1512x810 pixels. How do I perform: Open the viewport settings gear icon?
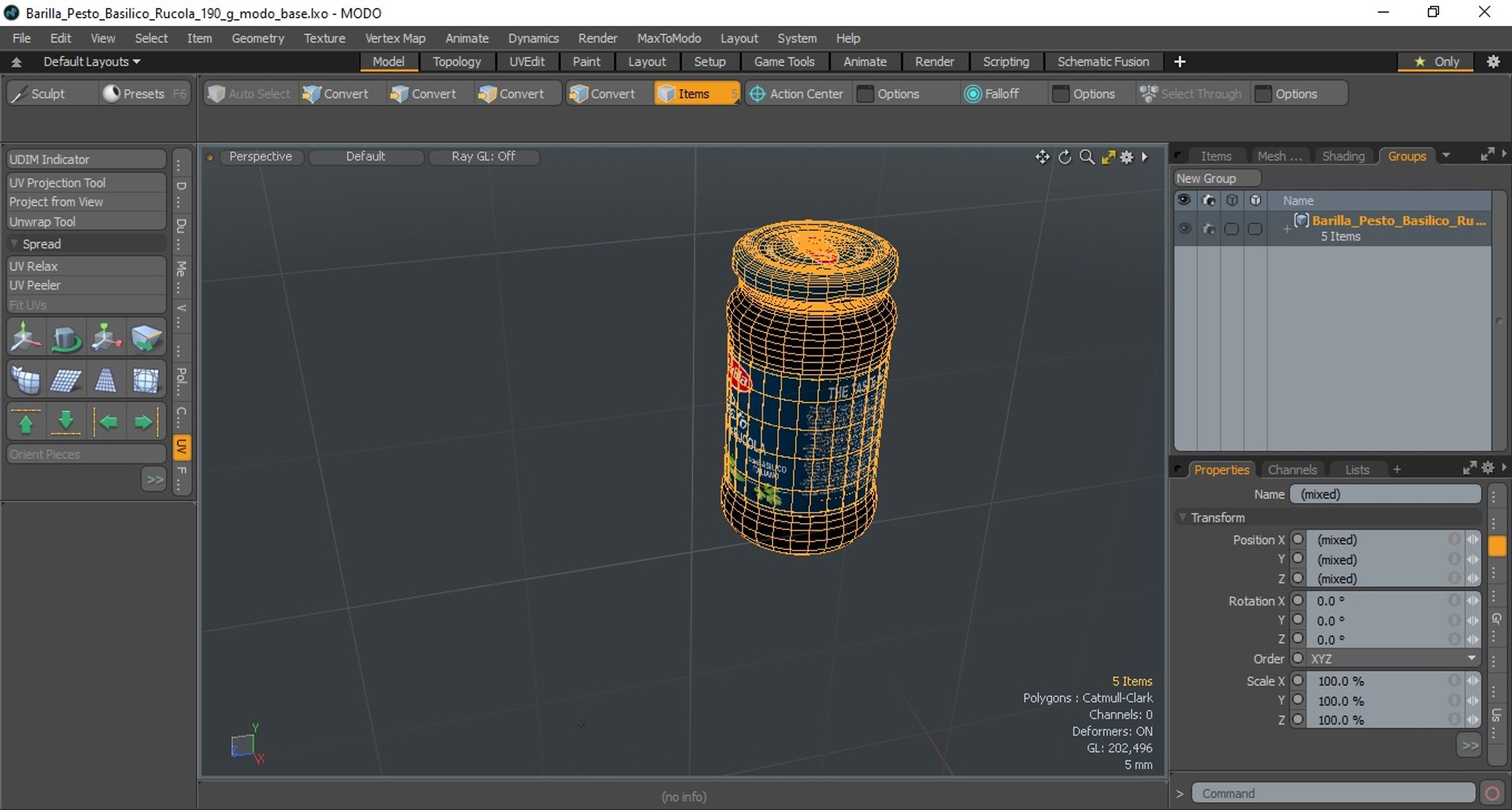click(1127, 157)
